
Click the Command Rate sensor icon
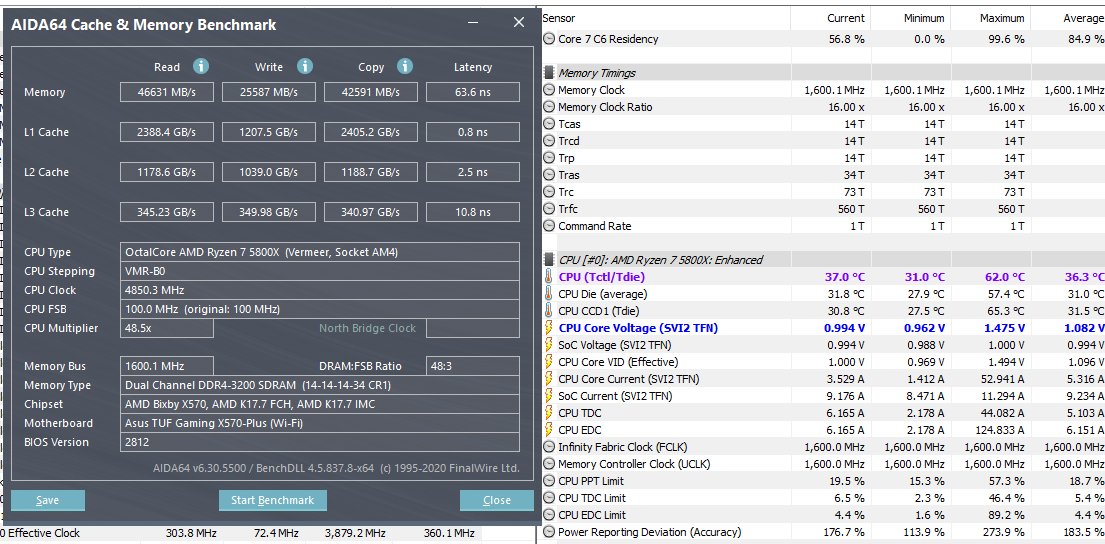[x=549, y=226]
